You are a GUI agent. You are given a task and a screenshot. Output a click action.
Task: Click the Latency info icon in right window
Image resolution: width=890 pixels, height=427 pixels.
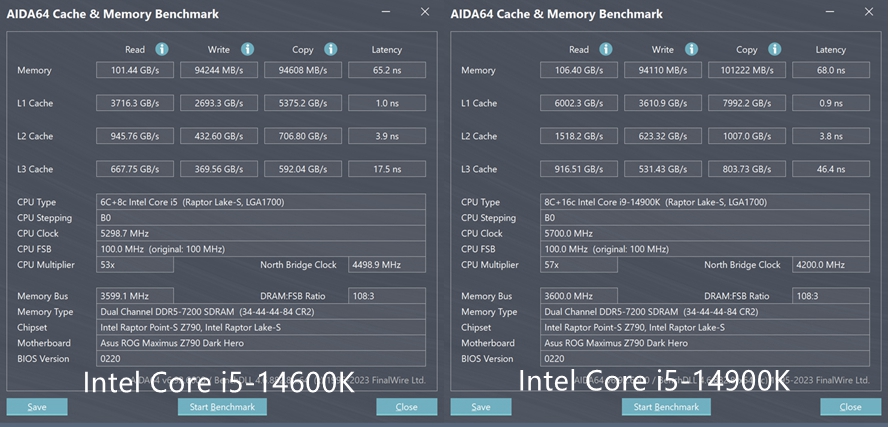coord(831,49)
